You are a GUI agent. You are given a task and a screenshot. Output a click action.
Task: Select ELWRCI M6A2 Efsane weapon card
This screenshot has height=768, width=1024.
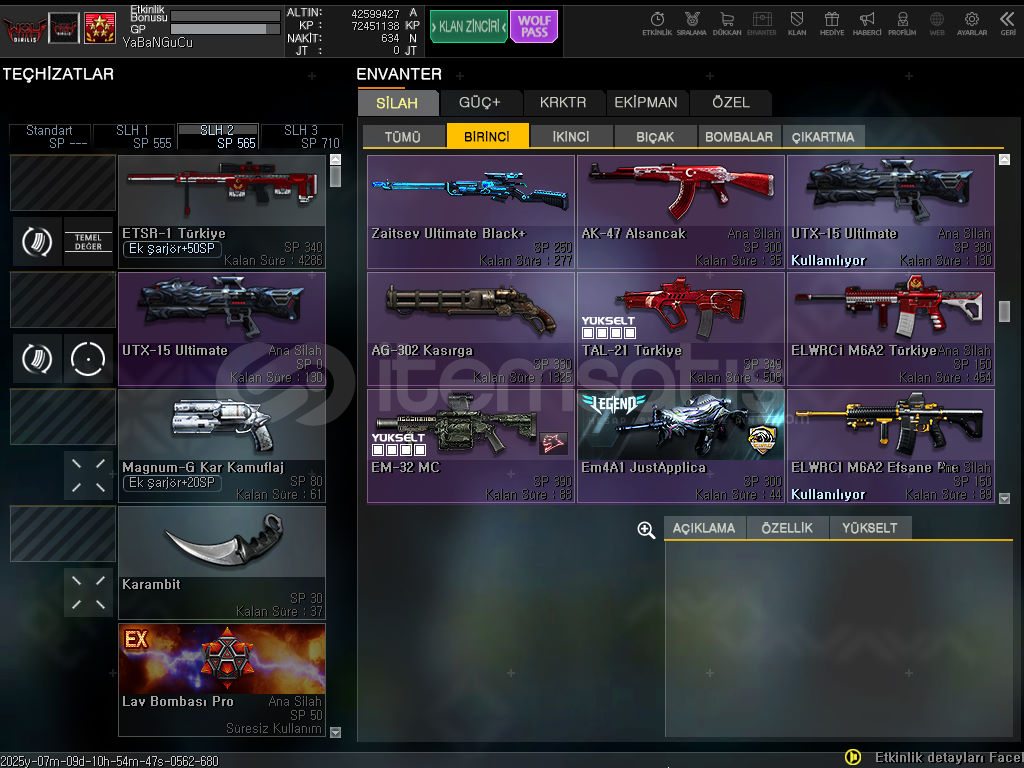[x=891, y=446]
